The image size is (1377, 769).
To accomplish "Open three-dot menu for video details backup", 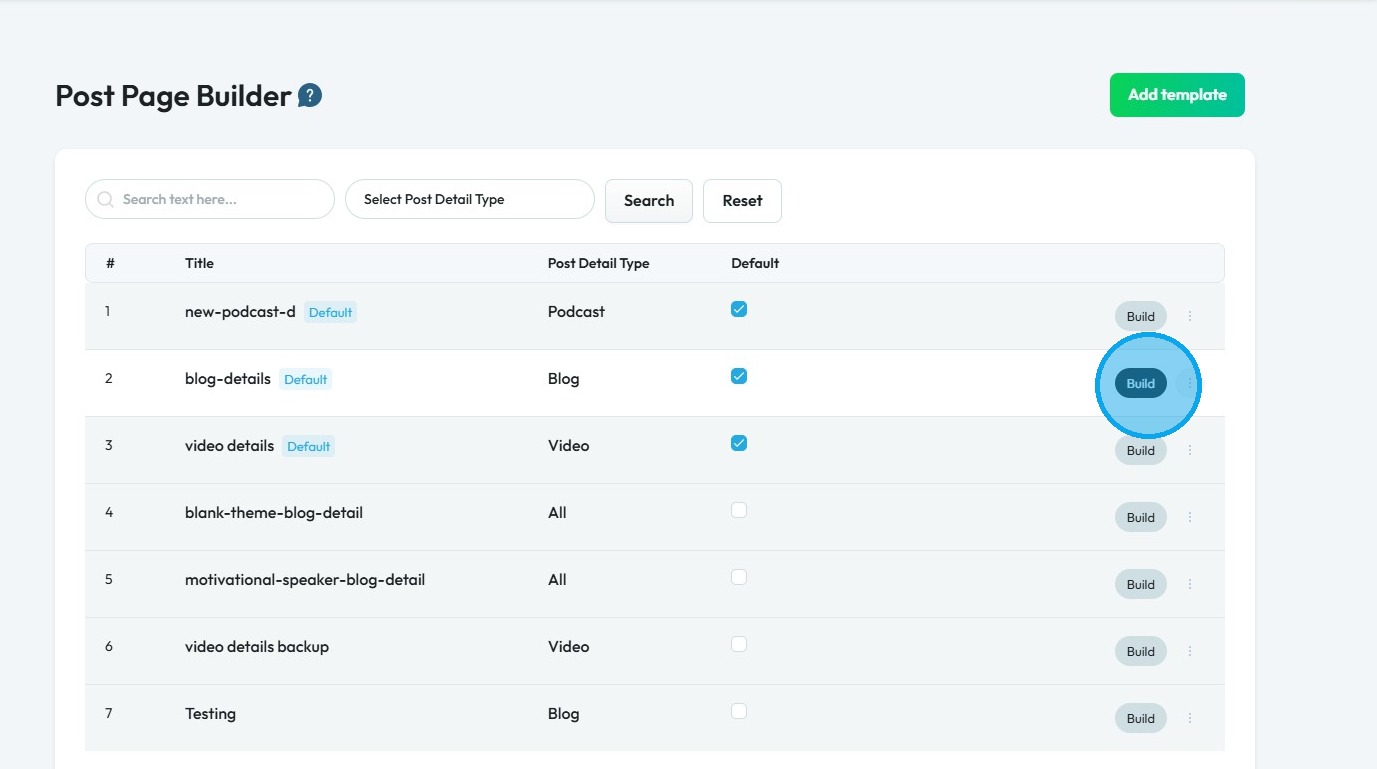I will click(x=1190, y=651).
